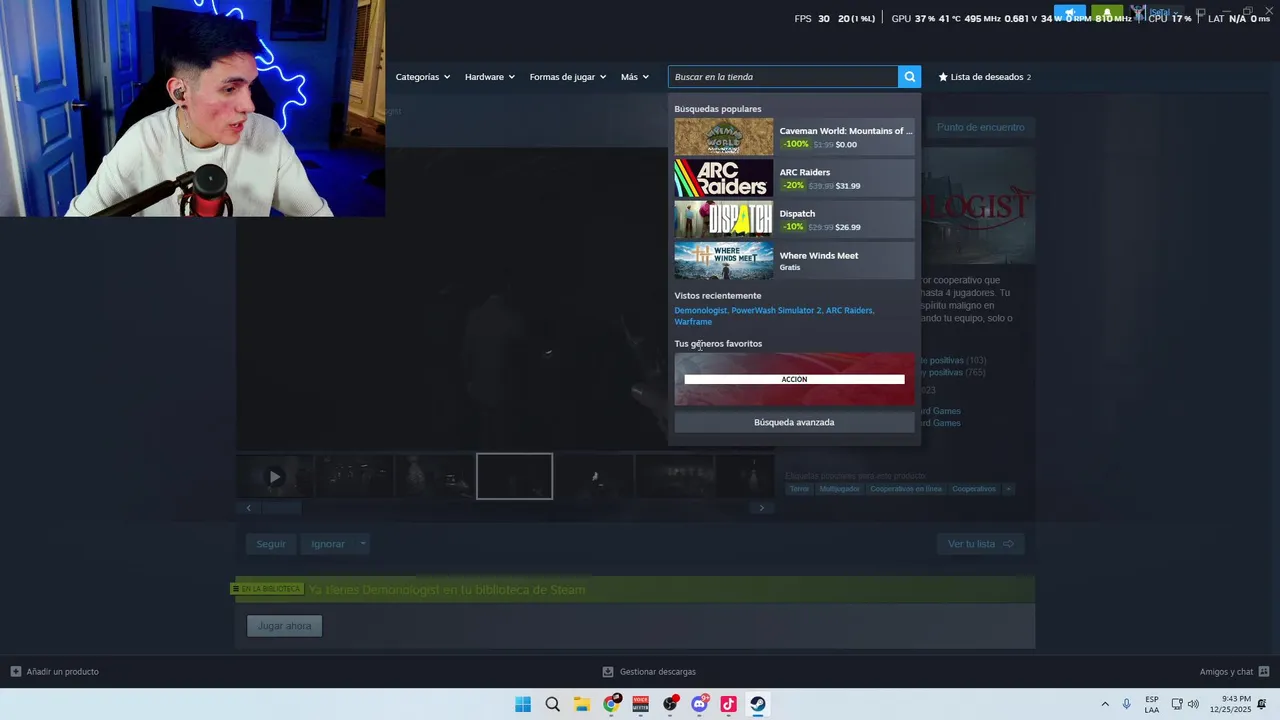Click the Gestionar descargas download icon

tap(608, 672)
